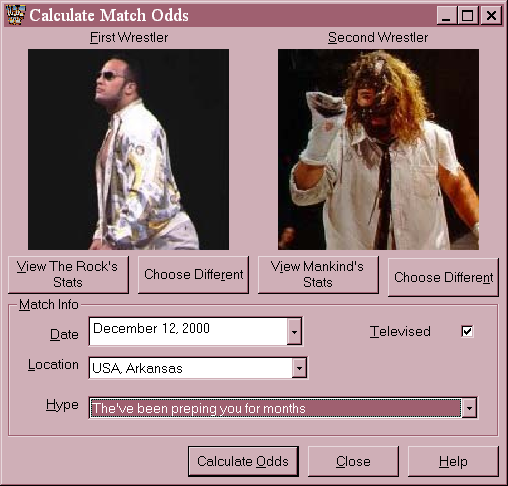The height and width of the screenshot is (486, 508).
Task: Click the December 12, 2000 date field
Action: [x=188, y=332]
